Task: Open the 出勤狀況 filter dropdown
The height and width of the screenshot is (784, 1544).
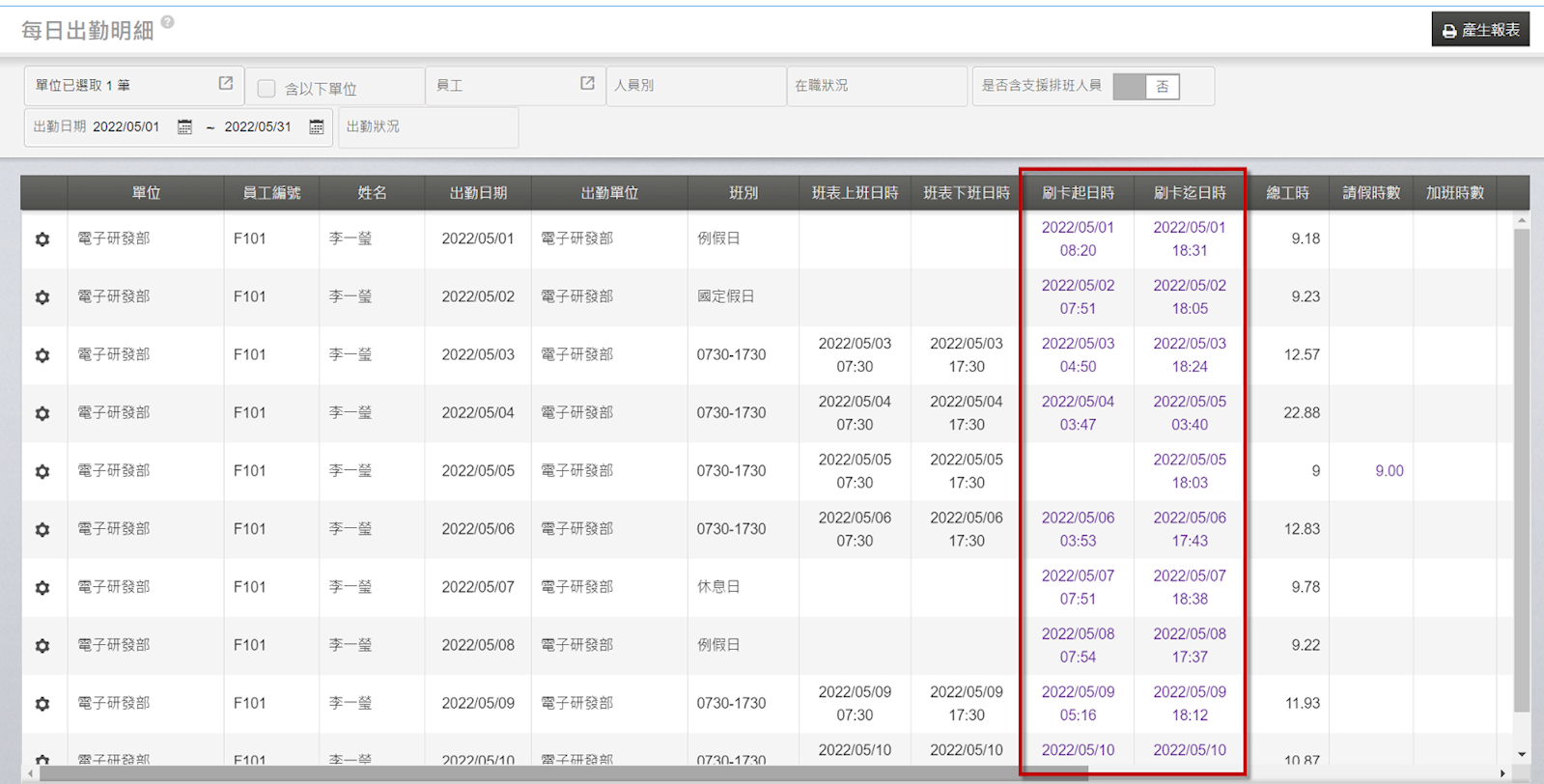Action: (x=428, y=127)
